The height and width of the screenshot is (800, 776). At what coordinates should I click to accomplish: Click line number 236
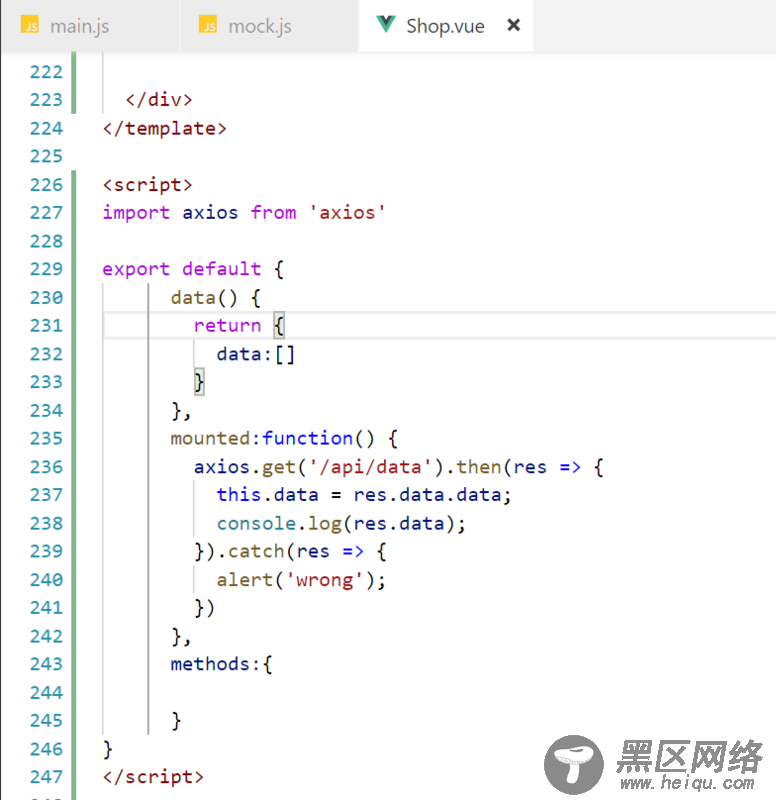[46, 467]
